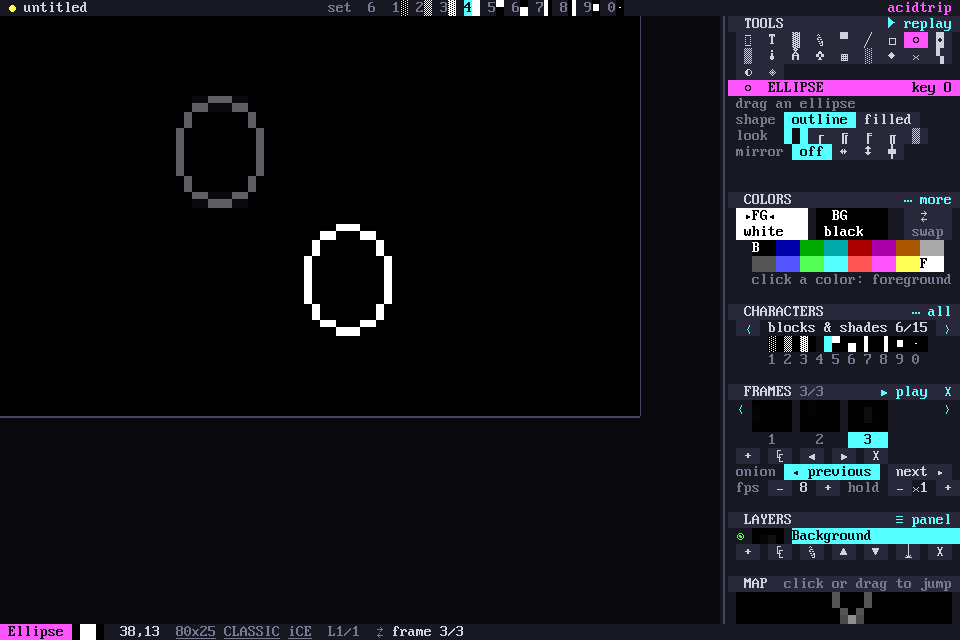Image resolution: width=960 pixels, height=640 pixels.
Task: Go to next character set
Action: [x=947, y=328]
